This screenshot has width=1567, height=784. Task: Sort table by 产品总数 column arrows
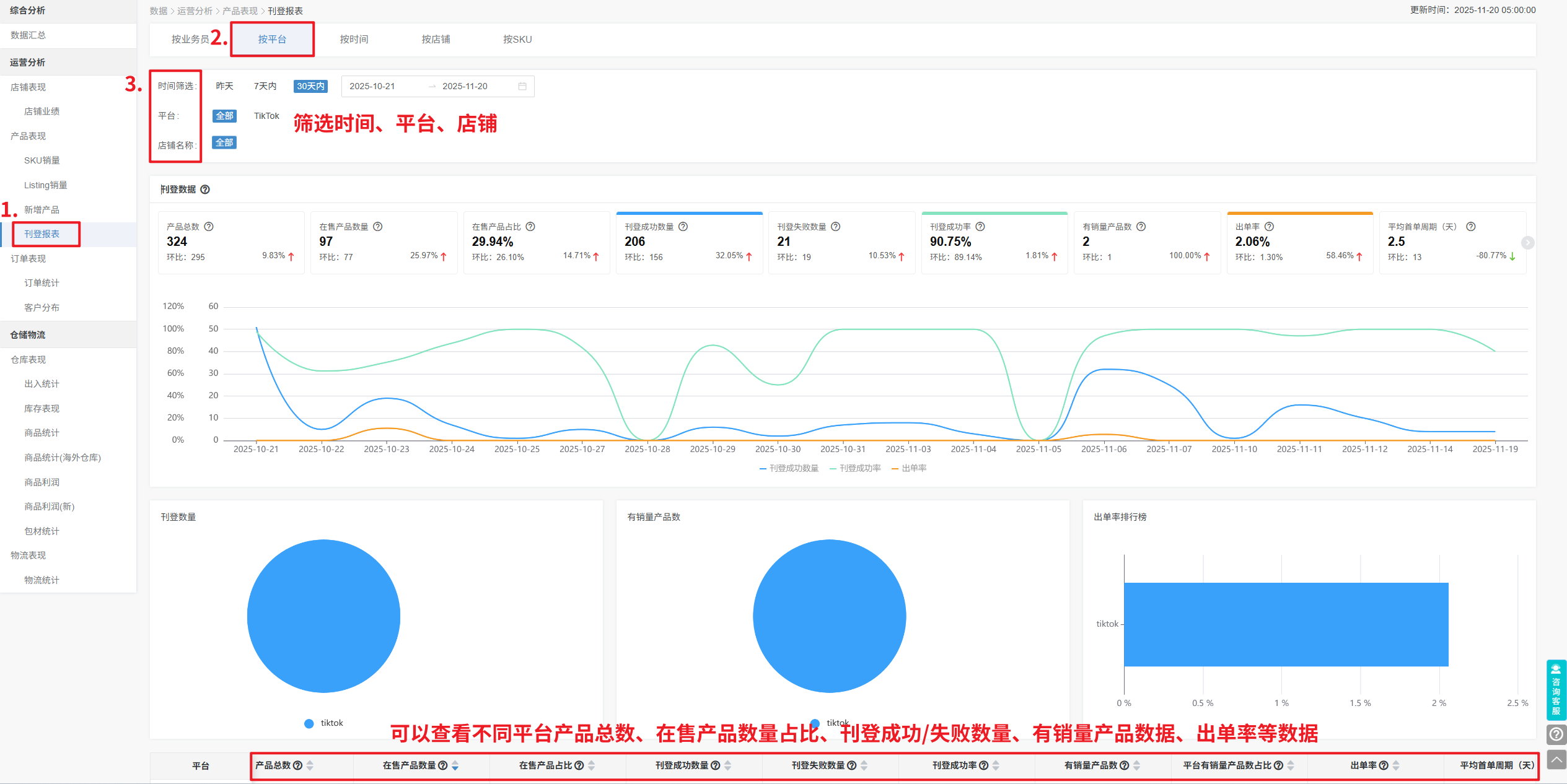[310, 765]
